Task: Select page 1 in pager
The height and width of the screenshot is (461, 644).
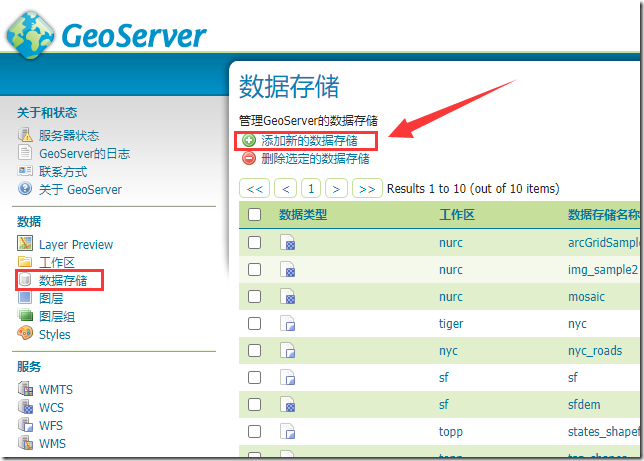Action: (x=311, y=189)
